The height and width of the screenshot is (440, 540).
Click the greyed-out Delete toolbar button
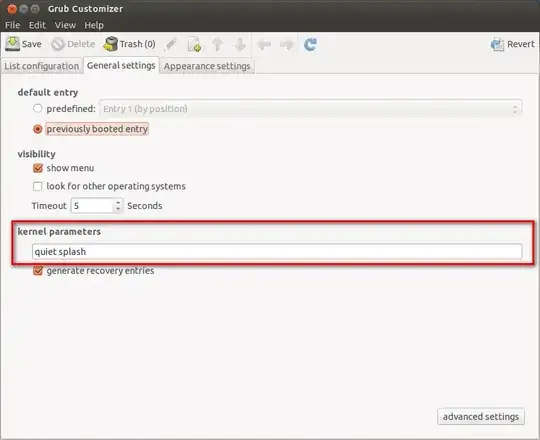tap(73, 44)
